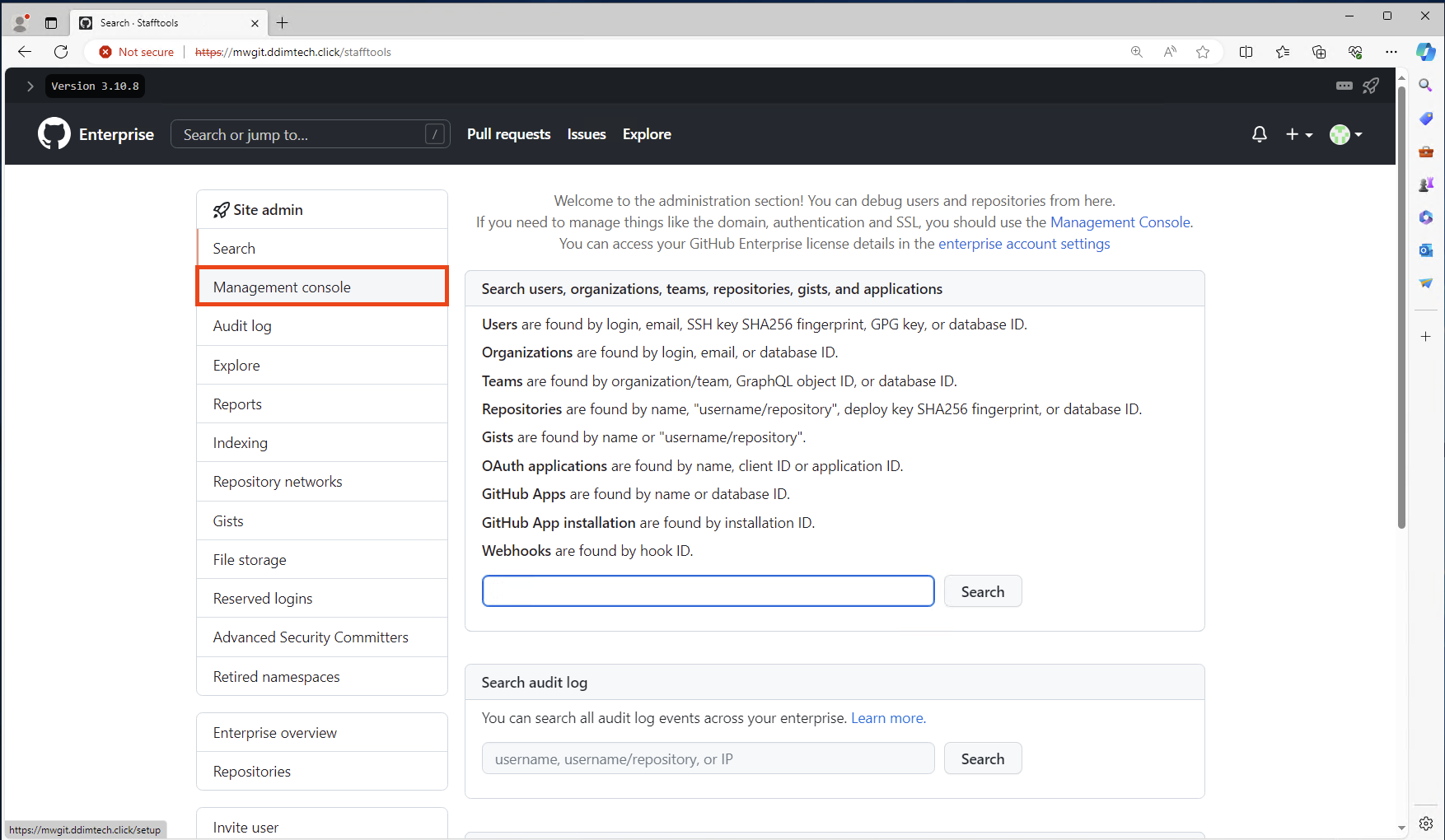The image size is (1445, 840).
Task: Open Gists in the sidebar
Action: click(322, 520)
